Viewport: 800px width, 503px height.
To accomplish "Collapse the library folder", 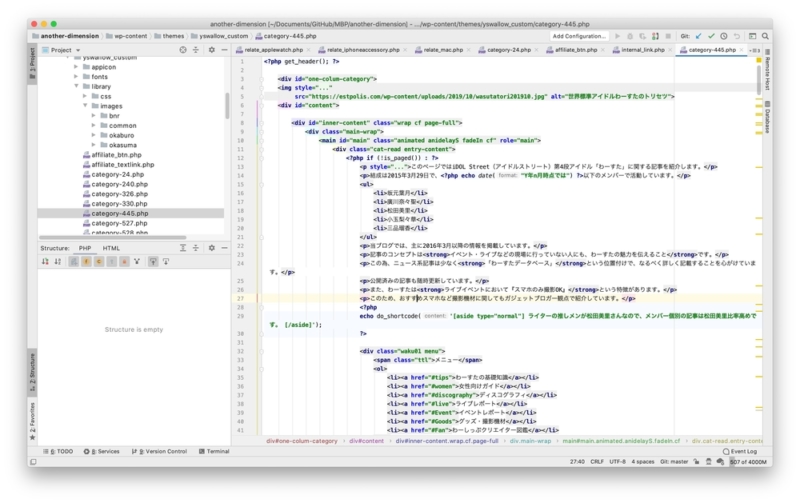I will point(76,86).
